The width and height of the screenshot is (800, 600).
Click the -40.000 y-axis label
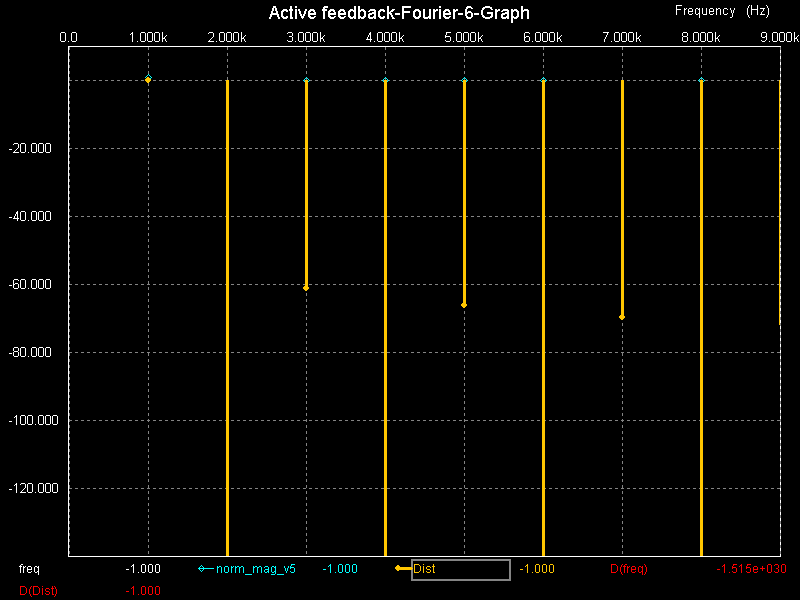coord(30,216)
